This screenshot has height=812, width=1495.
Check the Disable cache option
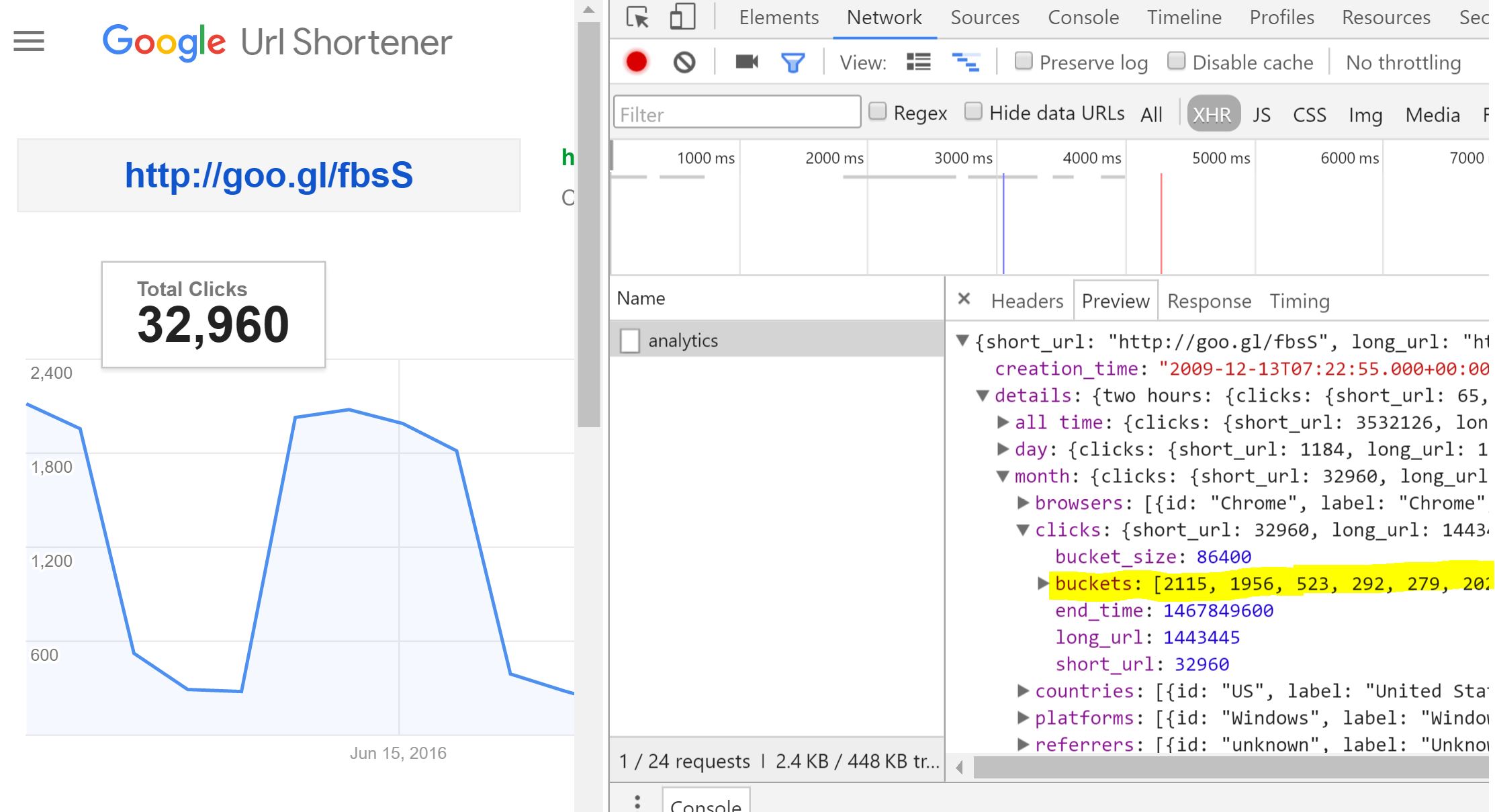coord(1176,61)
